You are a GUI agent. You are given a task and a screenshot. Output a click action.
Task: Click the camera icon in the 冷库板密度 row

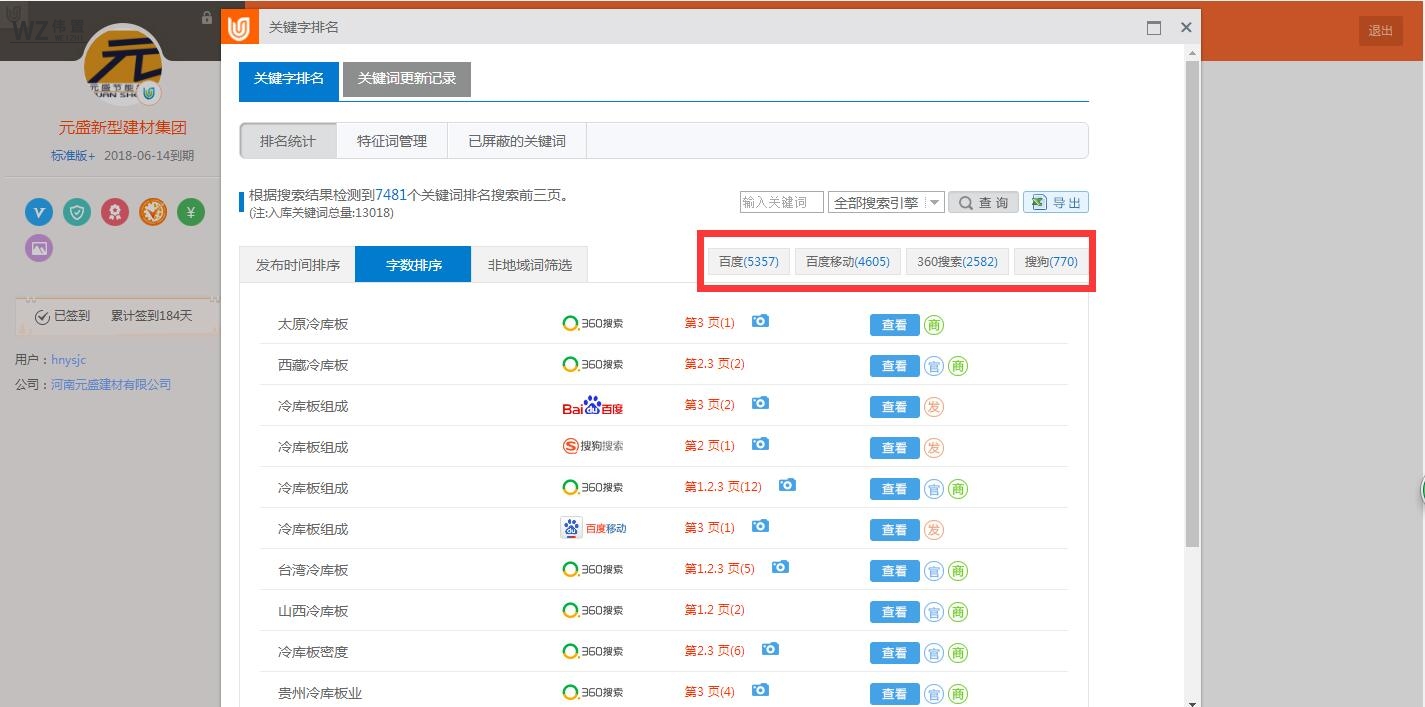[x=769, y=649]
